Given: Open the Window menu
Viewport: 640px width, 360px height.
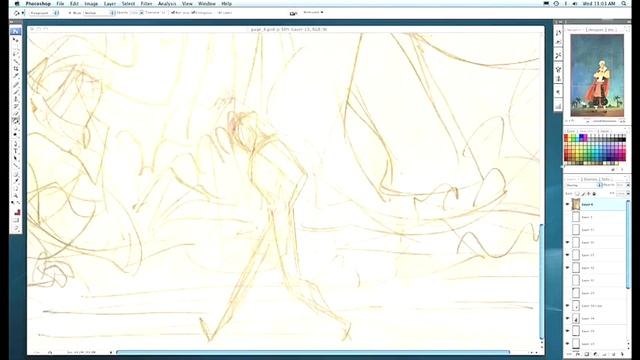Looking at the screenshot, I should 207,4.
